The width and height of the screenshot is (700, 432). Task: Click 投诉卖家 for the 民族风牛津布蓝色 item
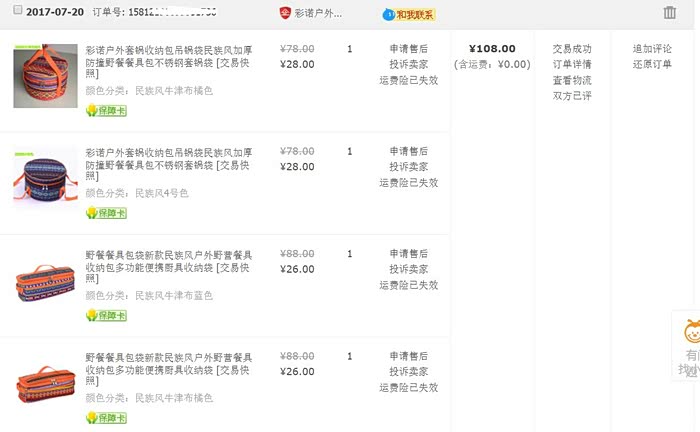[408, 269]
